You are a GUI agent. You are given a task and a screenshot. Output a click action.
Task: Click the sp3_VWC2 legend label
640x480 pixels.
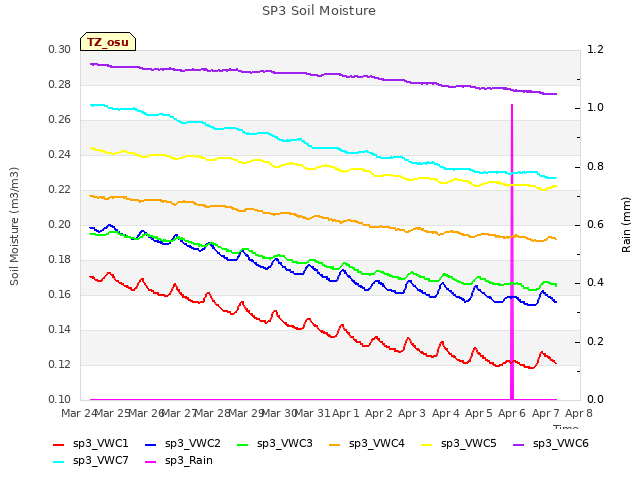click(x=193, y=443)
